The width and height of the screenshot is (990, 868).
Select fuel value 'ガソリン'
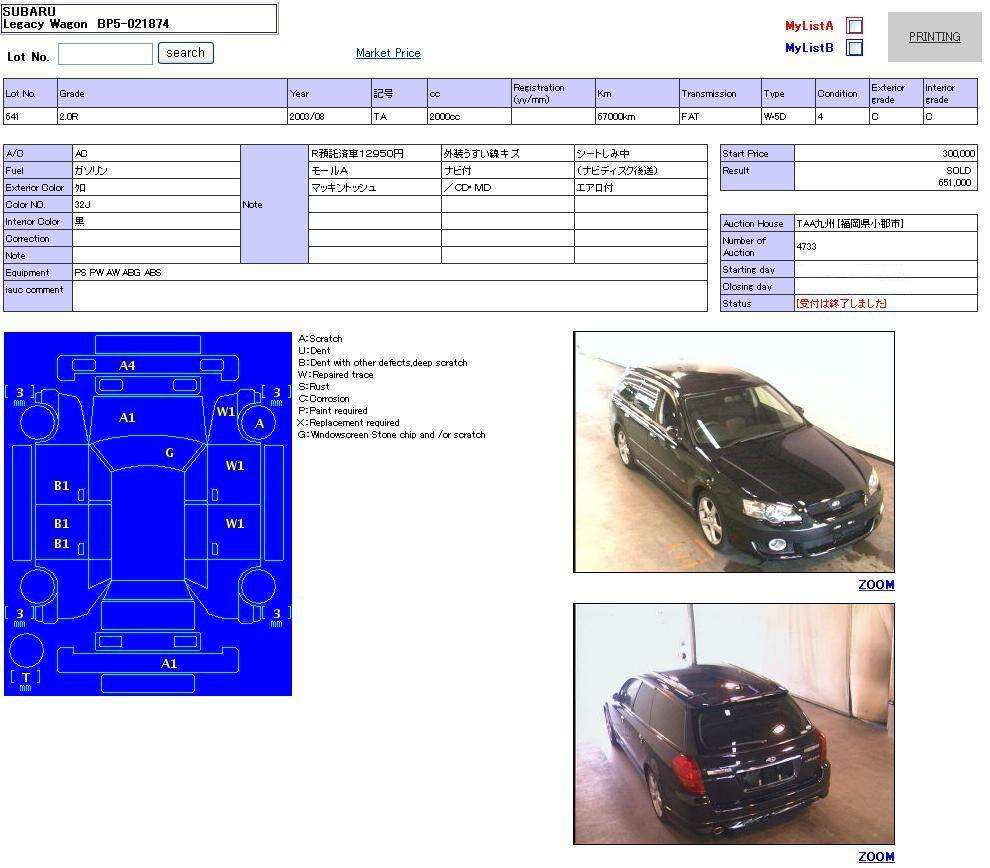91,170
